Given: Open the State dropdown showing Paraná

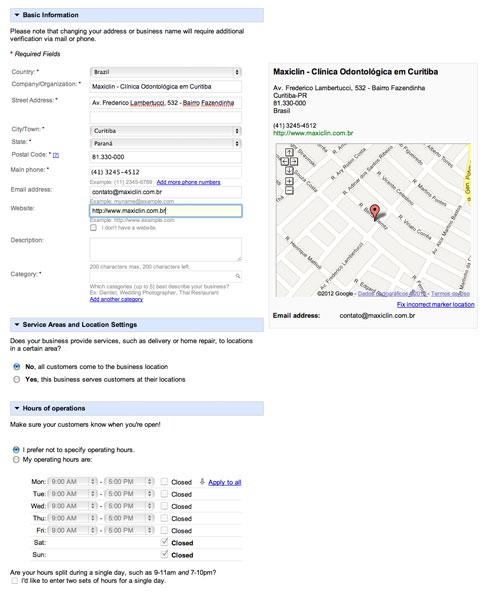Looking at the screenshot, I should pyautogui.click(x=166, y=143).
